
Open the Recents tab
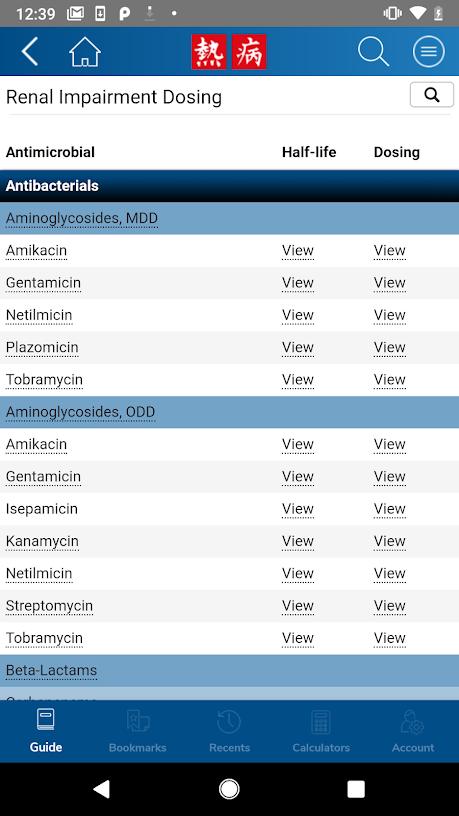229,732
